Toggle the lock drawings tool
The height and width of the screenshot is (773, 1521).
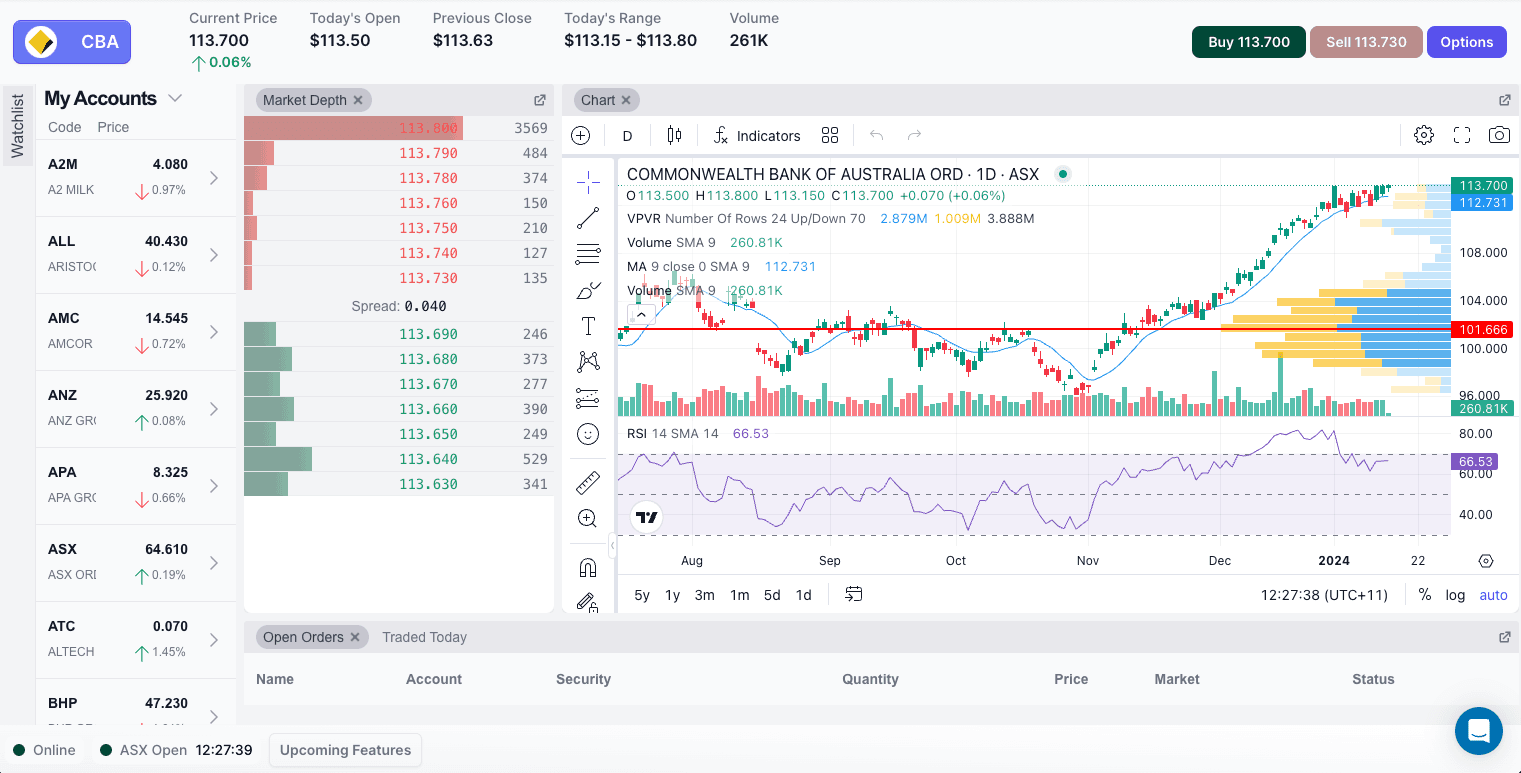(588, 602)
